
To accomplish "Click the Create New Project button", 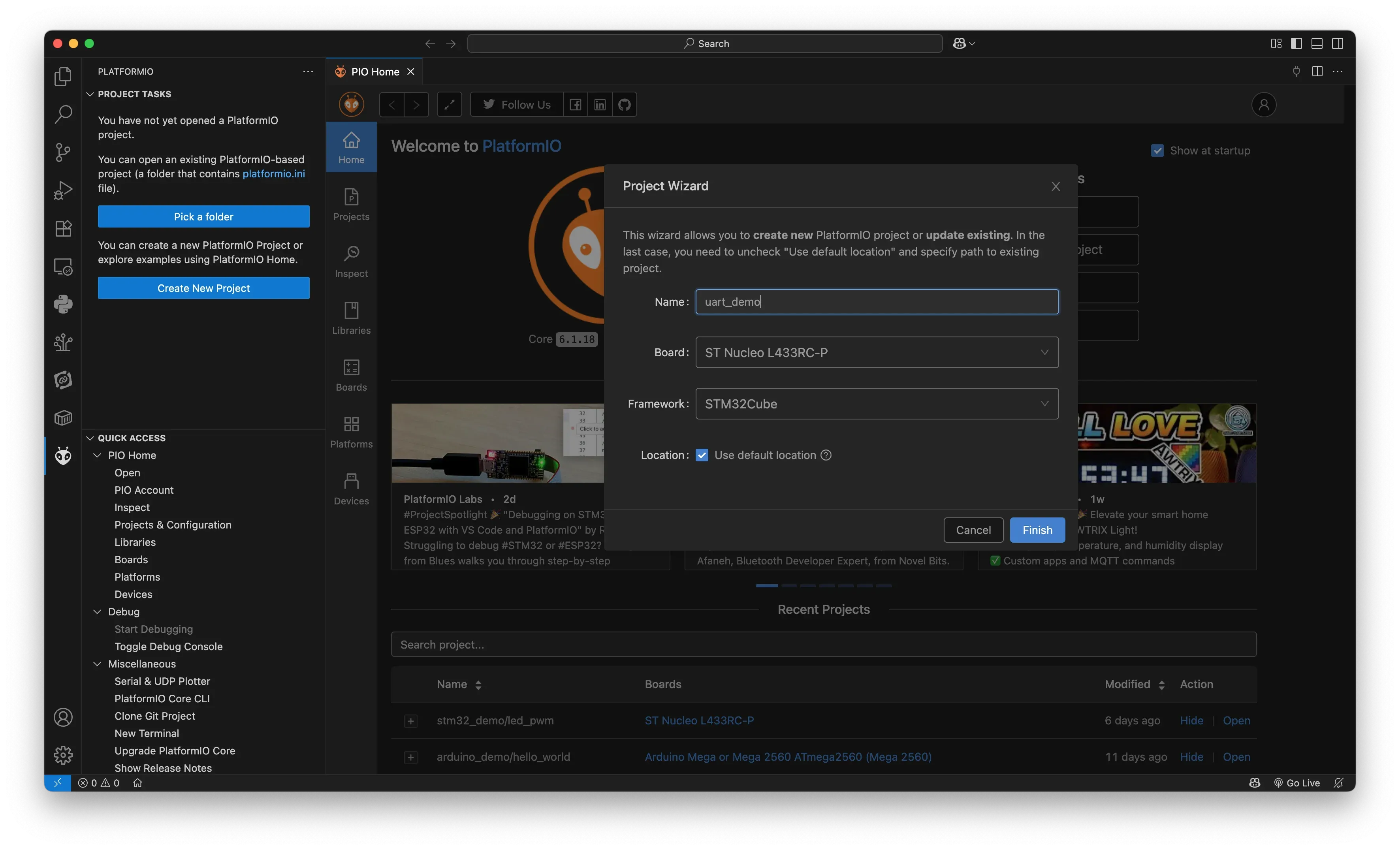I will (x=203, y=288).
